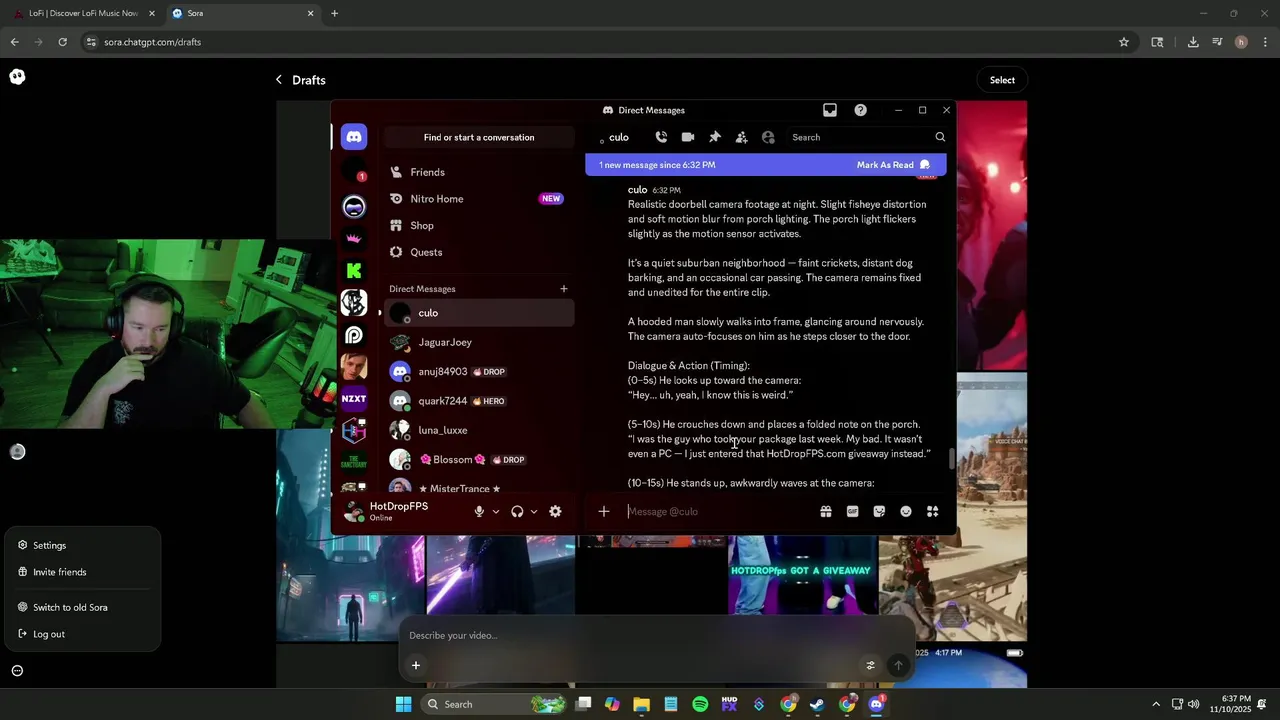Reload the Chrome page
Viewport: 1280px width, 720px height.
[62, 42]
